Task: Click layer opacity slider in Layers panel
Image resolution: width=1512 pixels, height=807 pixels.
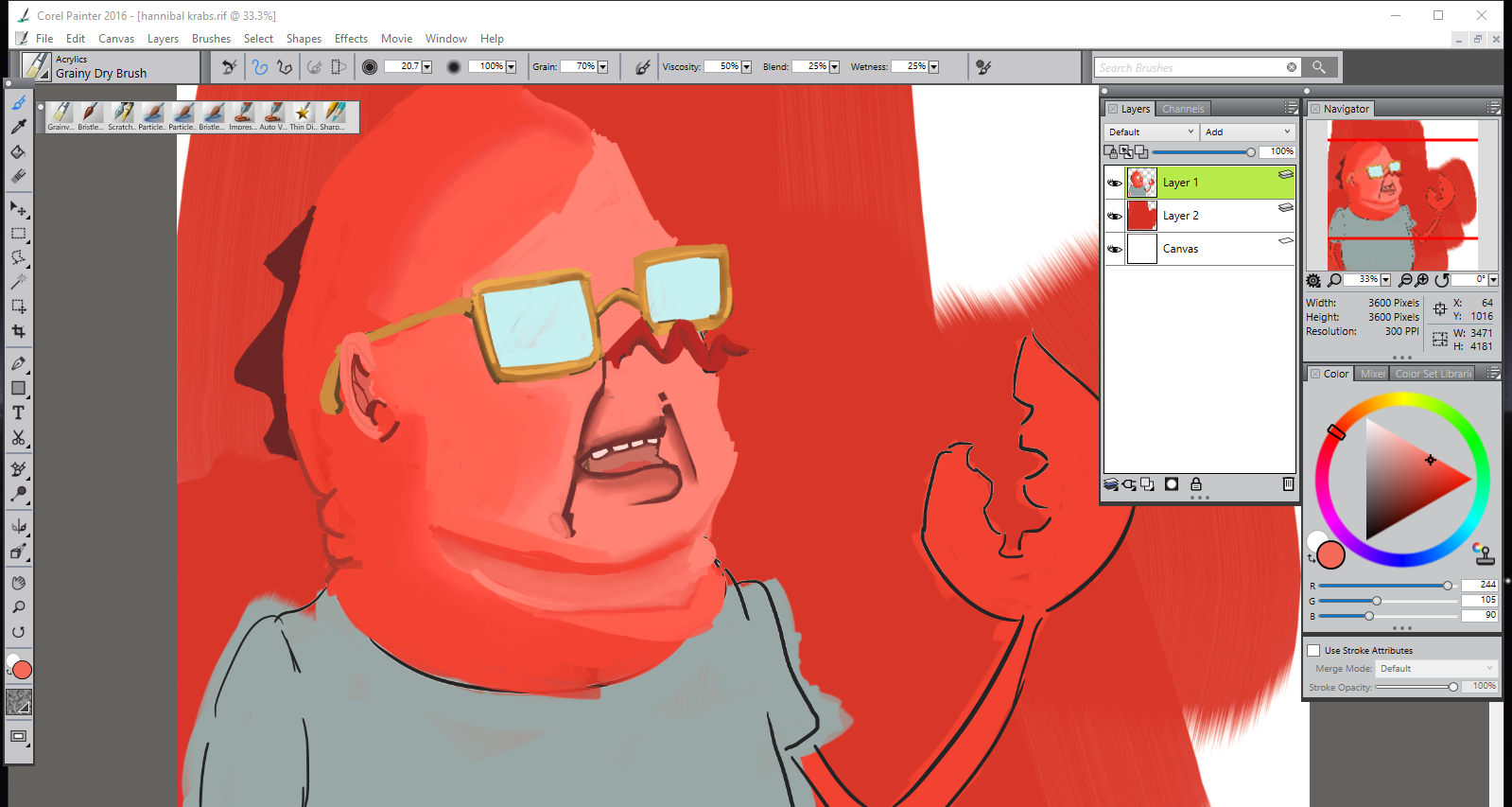Action: [1203, 152]
